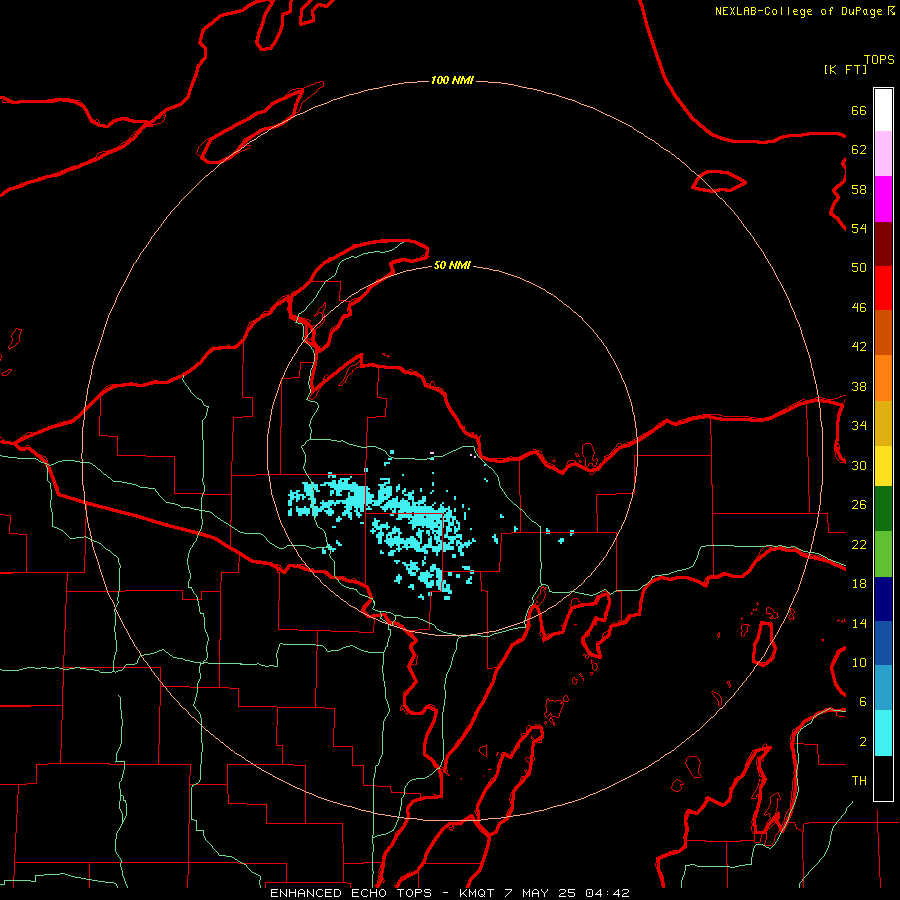Click the medium blue 10 K FT swatch
Image resolution: width=900 pixels, height=900 pixels.
(883, 643)
